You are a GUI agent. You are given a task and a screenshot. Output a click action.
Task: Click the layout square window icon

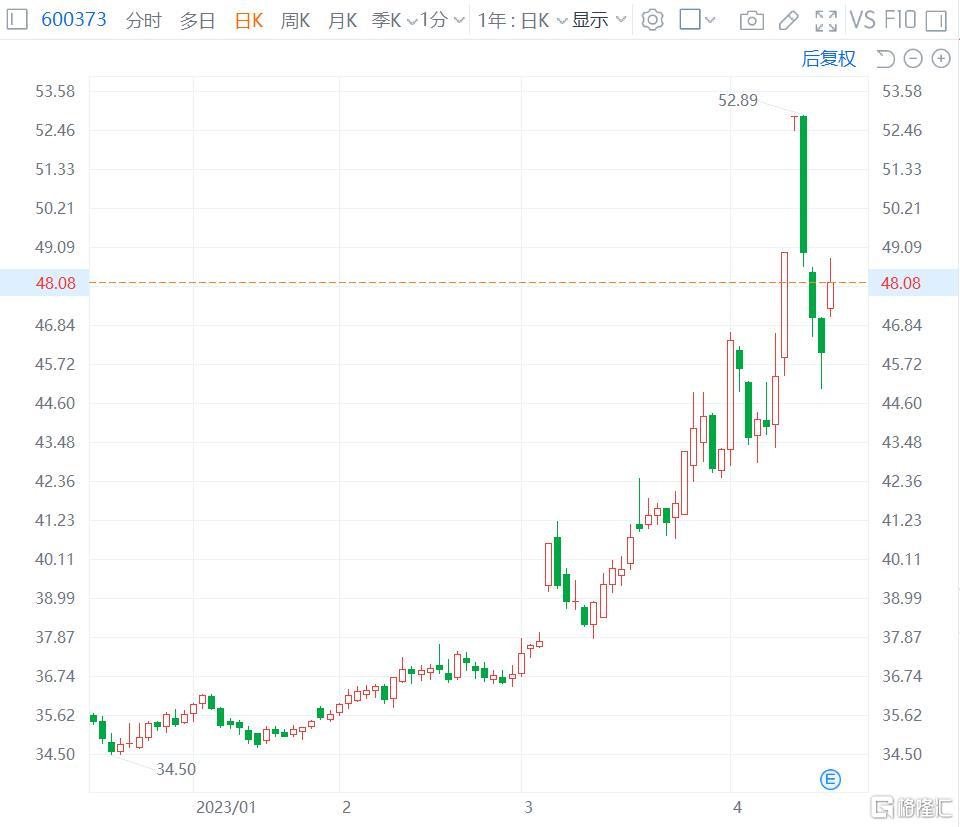690,20
